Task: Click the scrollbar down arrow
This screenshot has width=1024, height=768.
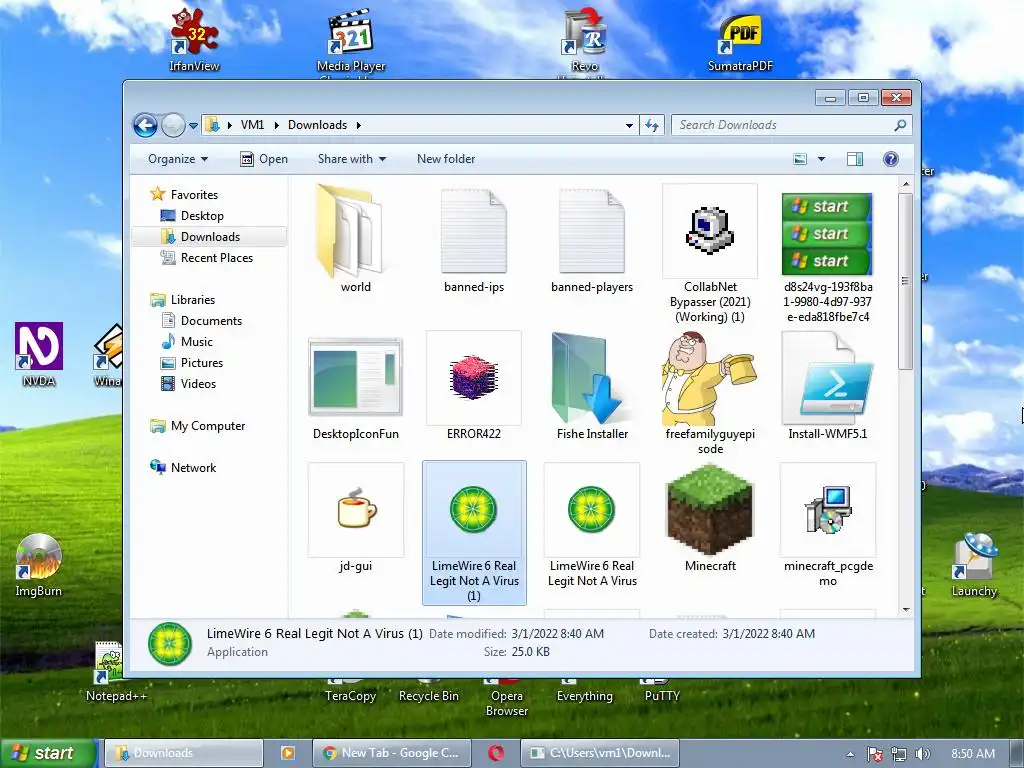Action: tap(906, 609)
